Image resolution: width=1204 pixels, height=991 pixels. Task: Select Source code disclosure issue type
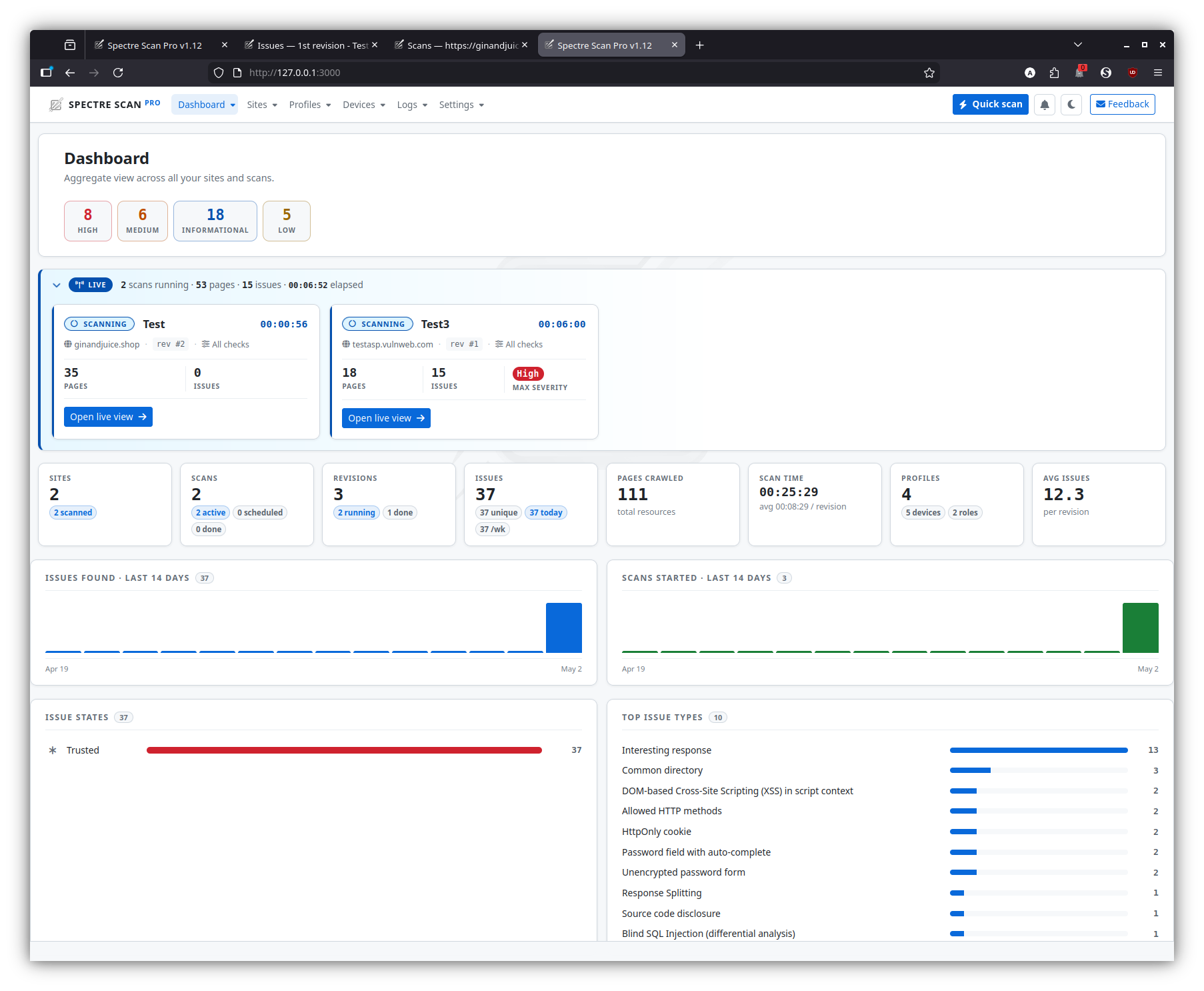click(x=671, y=914)
